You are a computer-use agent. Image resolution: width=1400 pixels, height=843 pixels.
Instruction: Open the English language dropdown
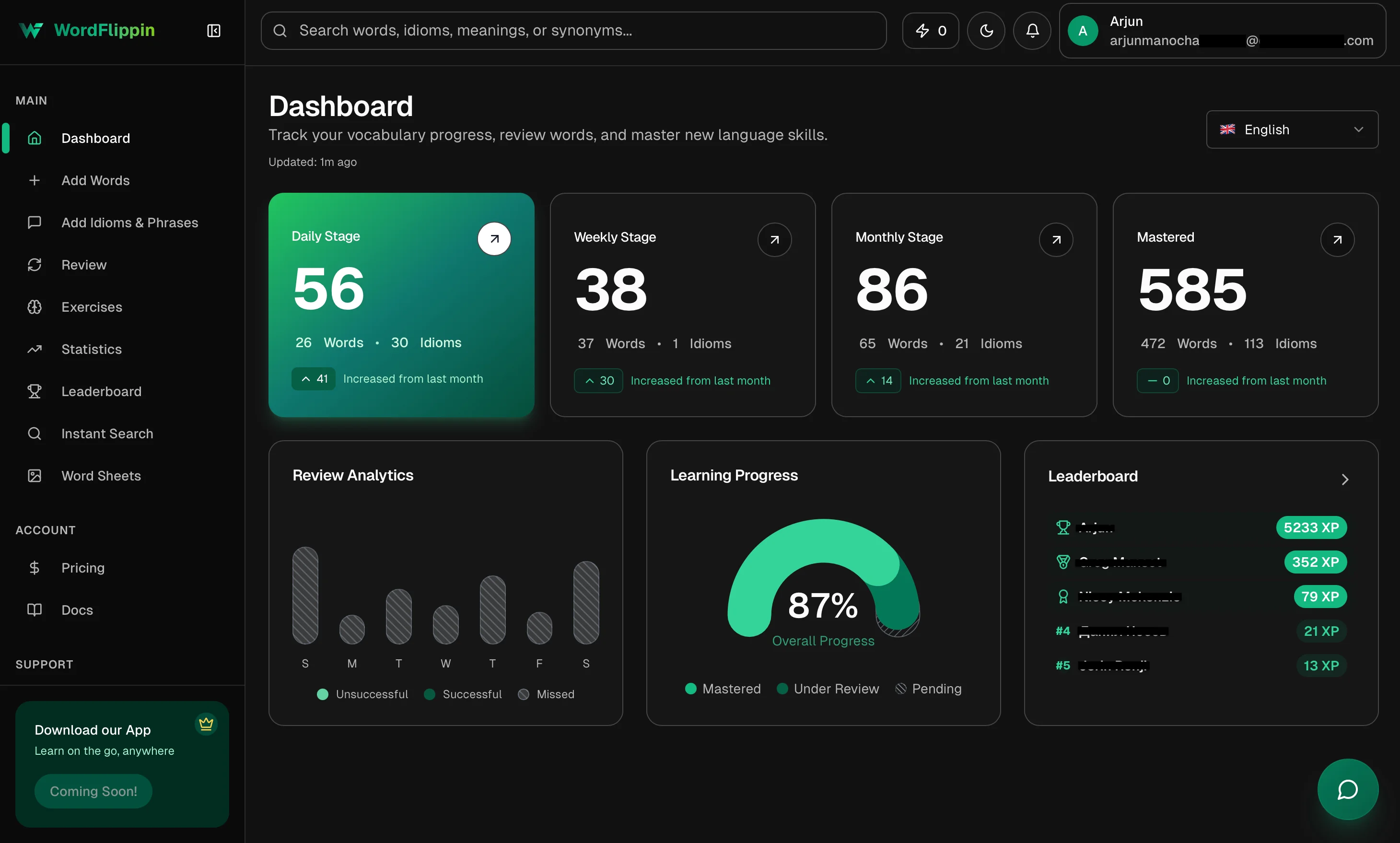[1292, 129]
